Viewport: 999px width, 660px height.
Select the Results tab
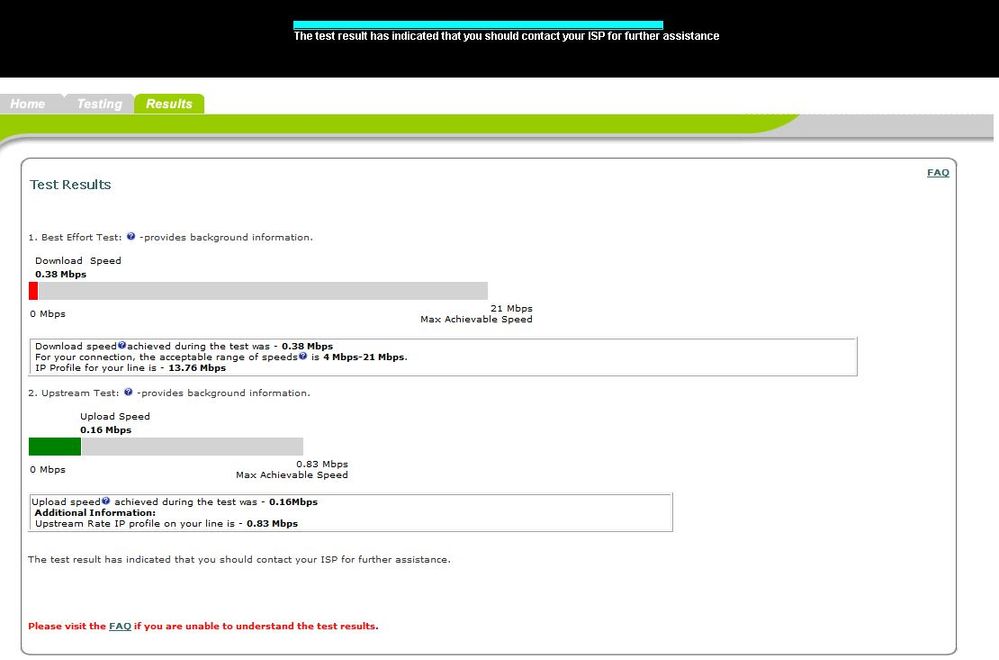coord(169,104)
